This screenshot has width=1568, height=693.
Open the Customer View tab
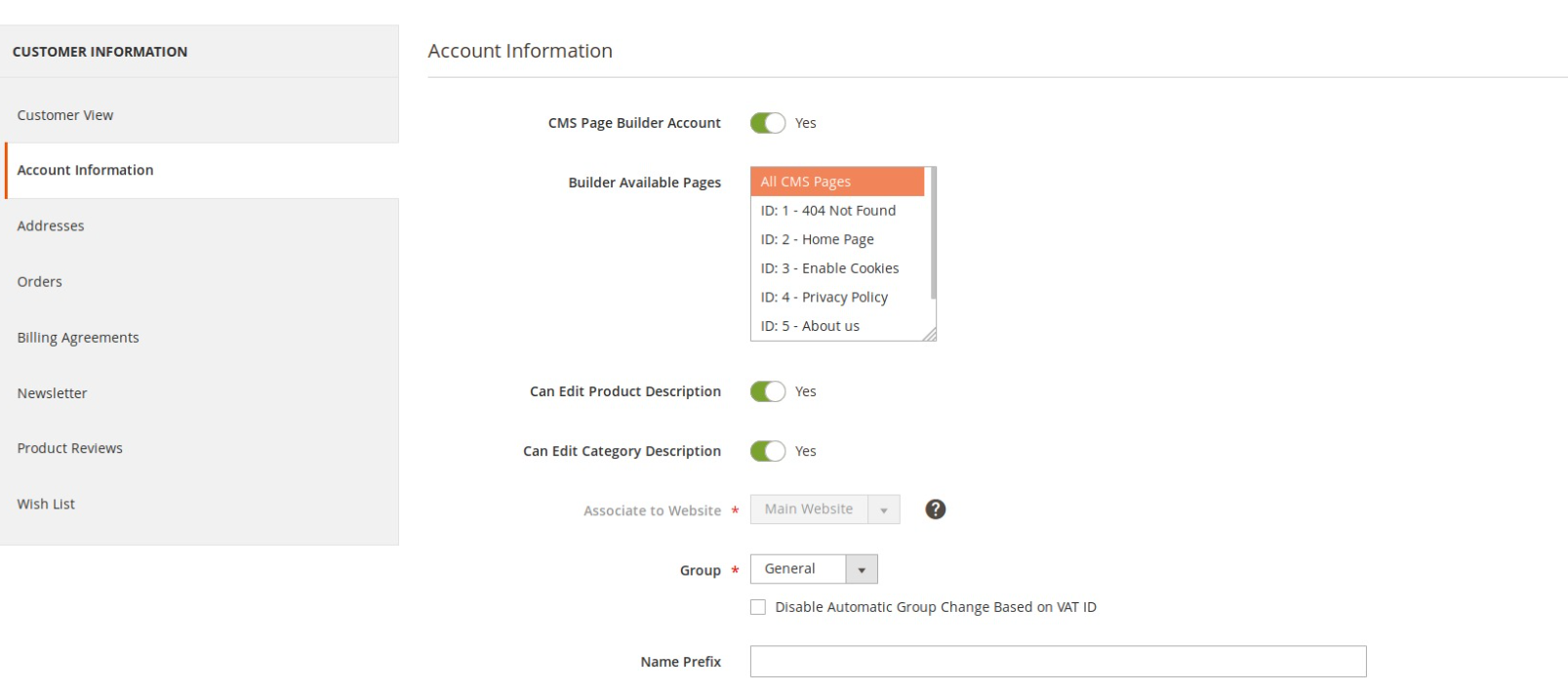[65, 115]
